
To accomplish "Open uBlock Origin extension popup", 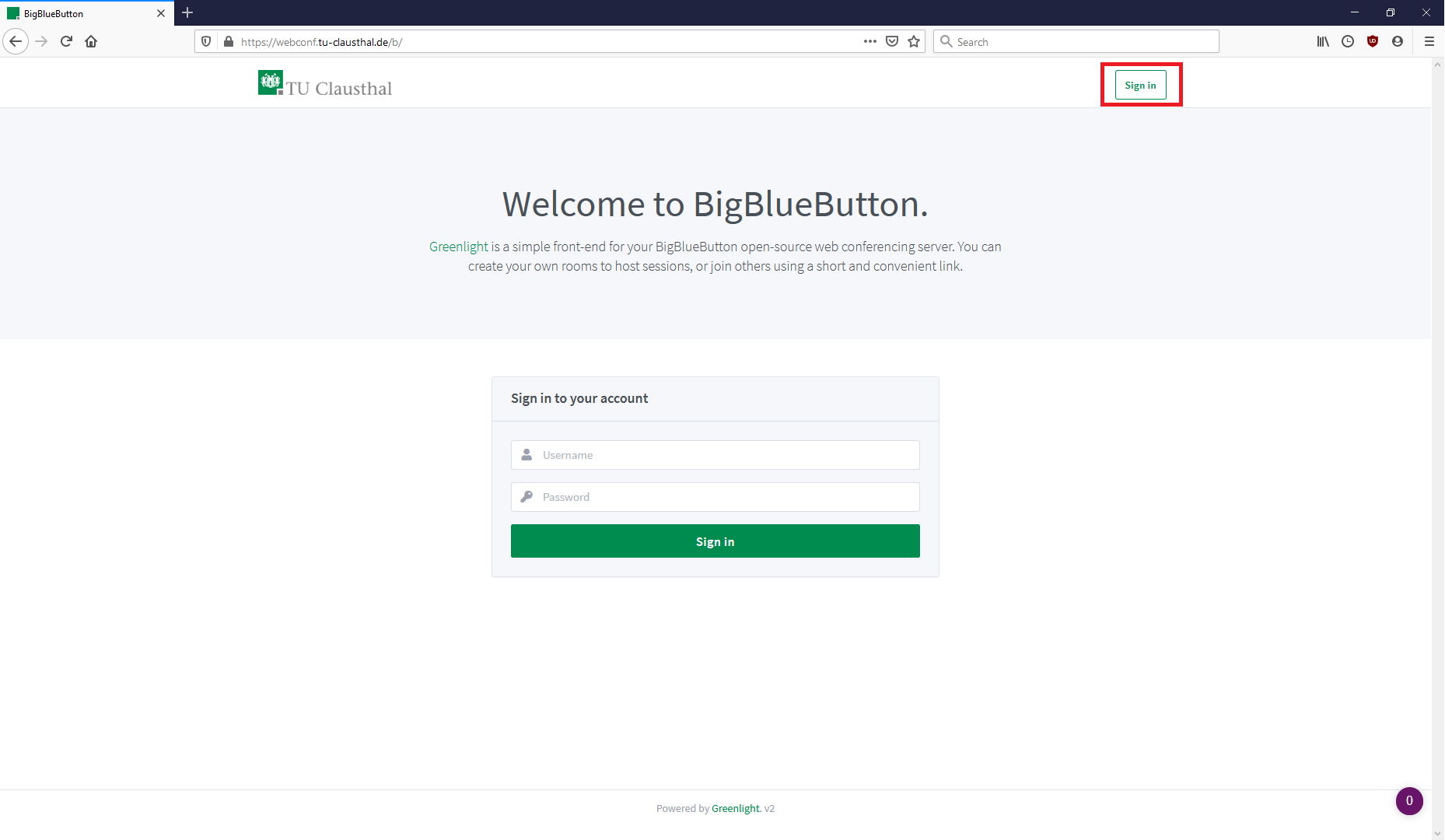I will [x=1373, y=41].
